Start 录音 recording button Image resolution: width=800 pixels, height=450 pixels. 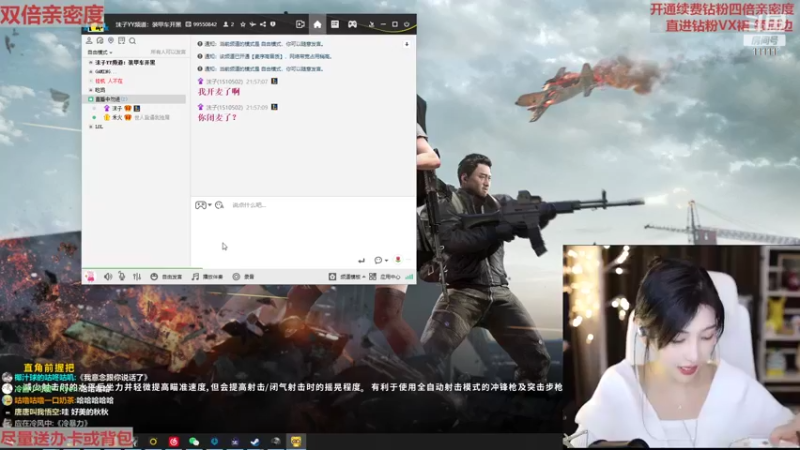243,277
